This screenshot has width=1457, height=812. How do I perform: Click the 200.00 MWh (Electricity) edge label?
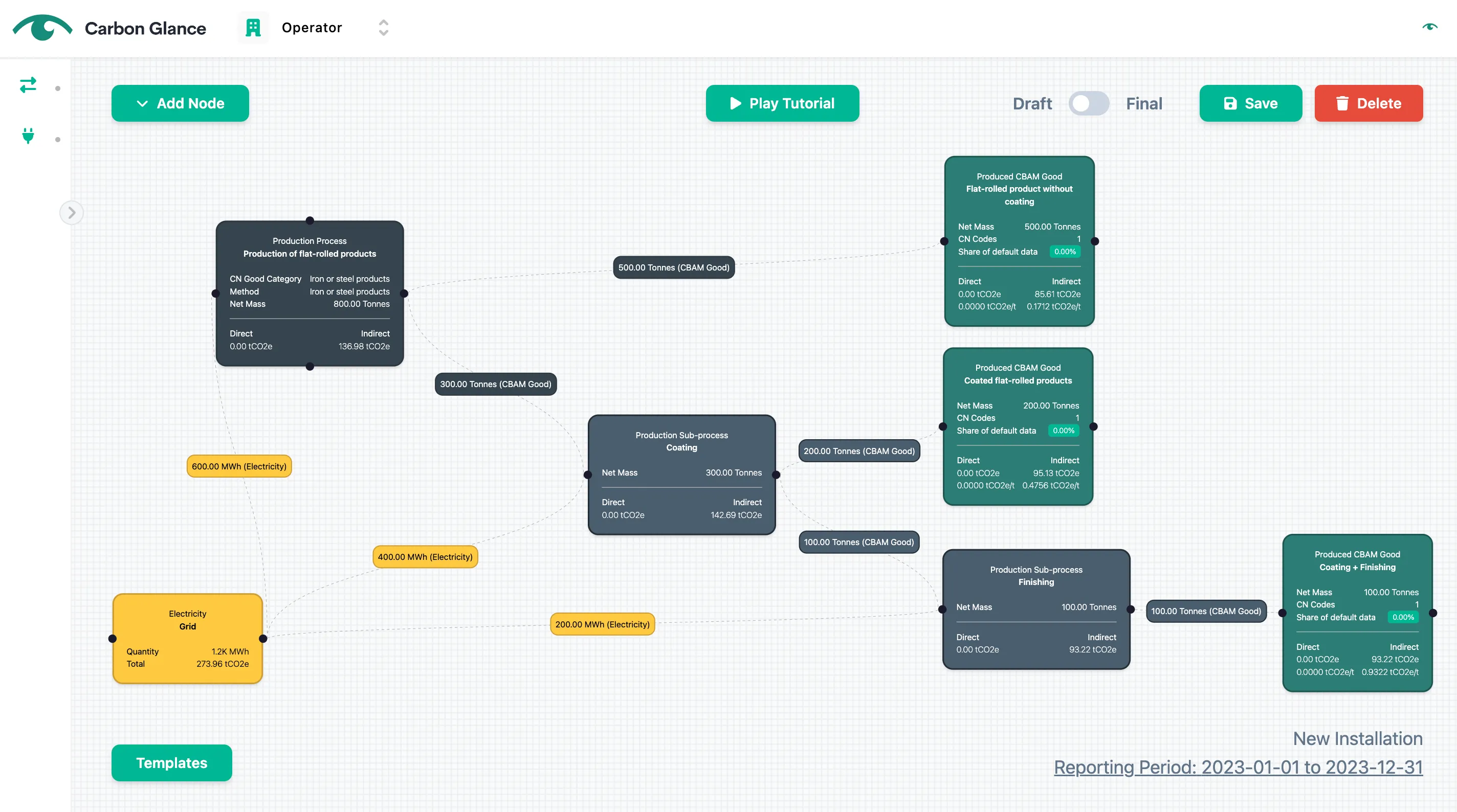tap(602, 624)
